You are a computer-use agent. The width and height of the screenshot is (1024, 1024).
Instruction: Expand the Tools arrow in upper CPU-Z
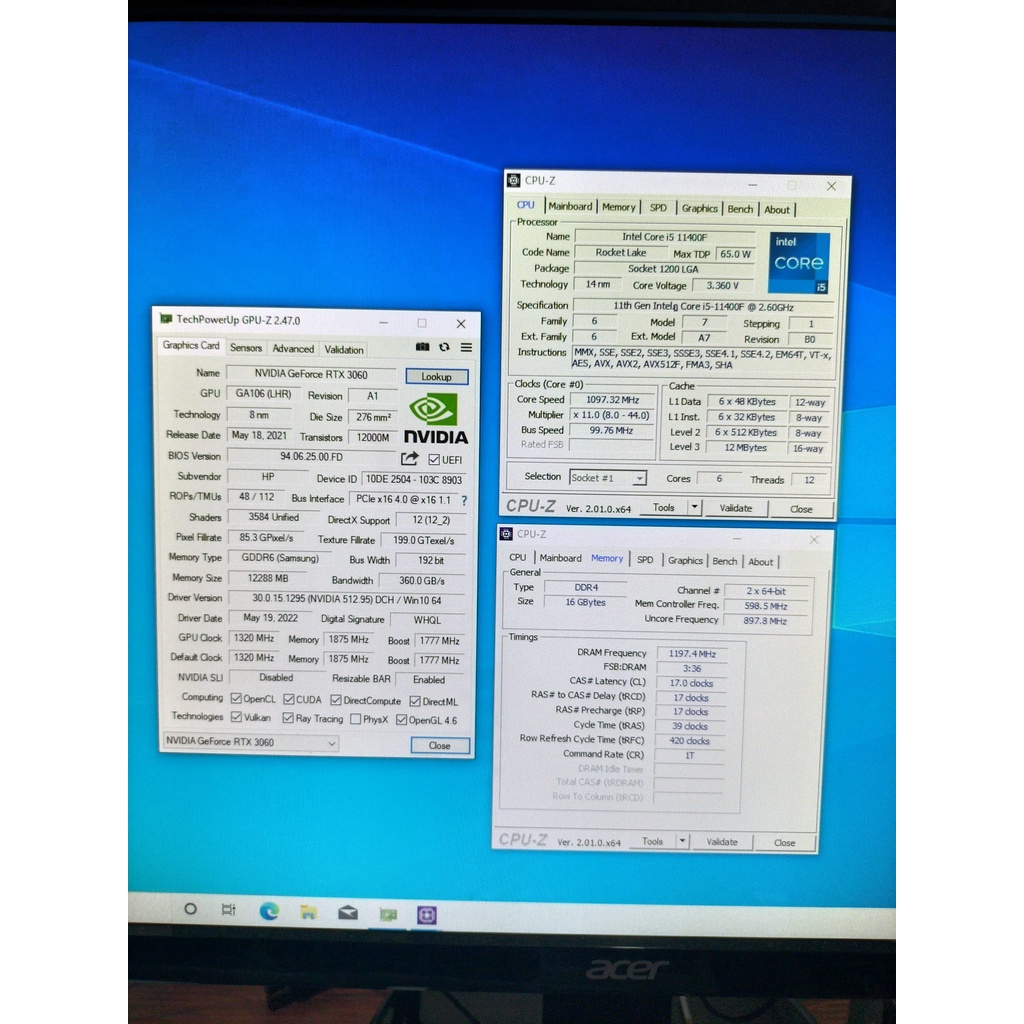tap(694, 507)
